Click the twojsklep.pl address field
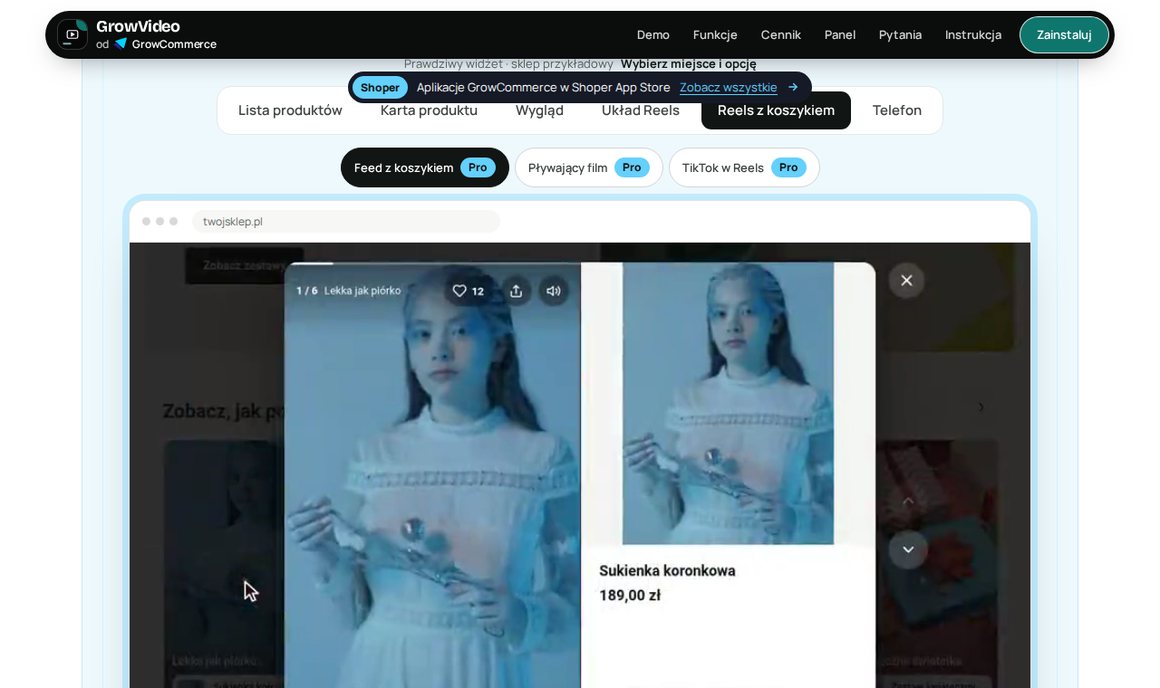 click(345, 221)
